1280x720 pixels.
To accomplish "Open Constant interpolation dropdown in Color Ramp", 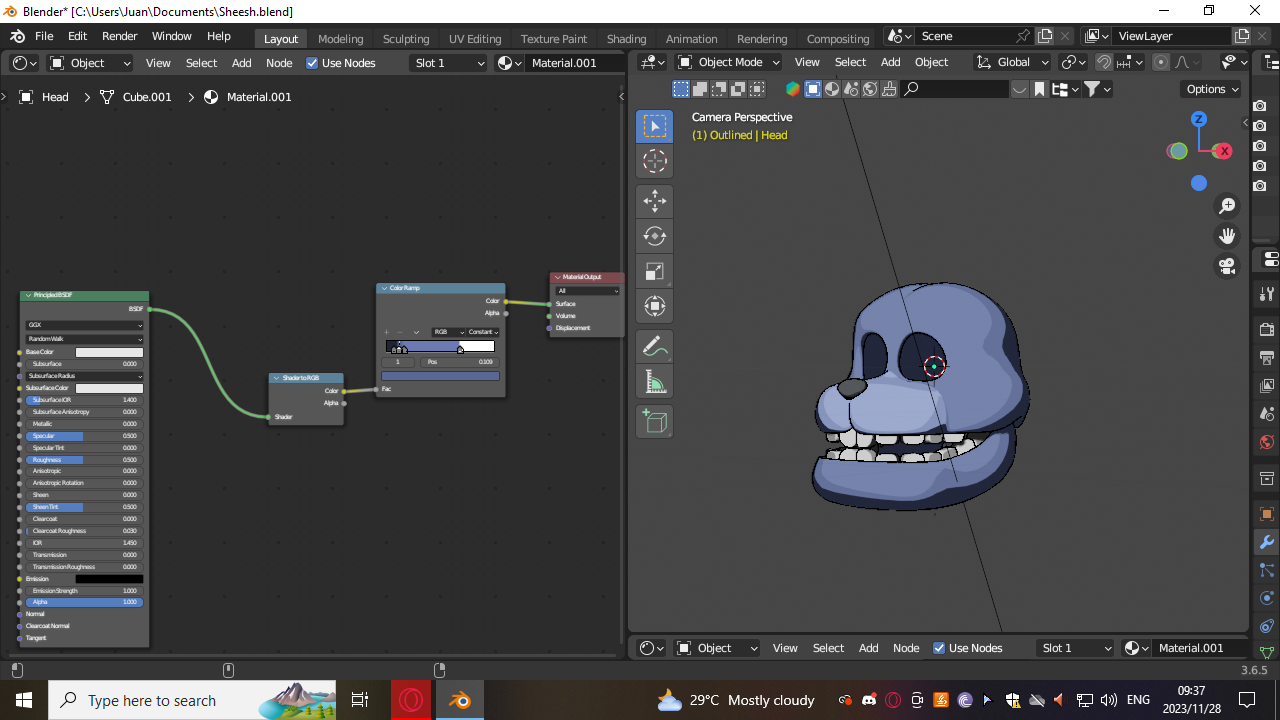I will tap(483, 332).
